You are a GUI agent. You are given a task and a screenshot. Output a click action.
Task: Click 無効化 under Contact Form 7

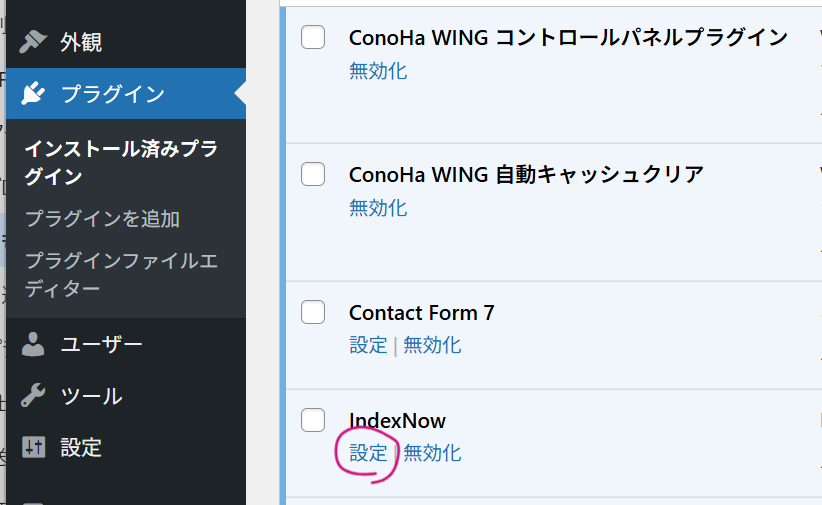click(432, 345)
